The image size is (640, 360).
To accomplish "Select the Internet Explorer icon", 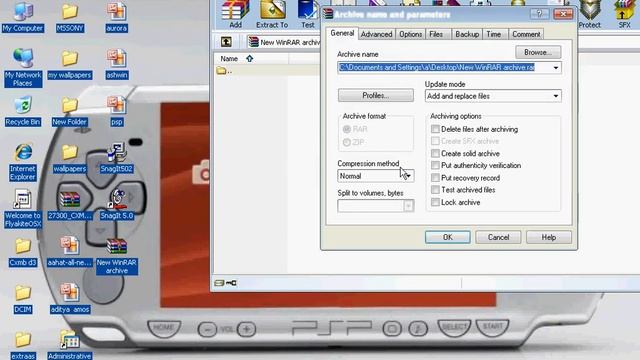I will click(23, 162).
